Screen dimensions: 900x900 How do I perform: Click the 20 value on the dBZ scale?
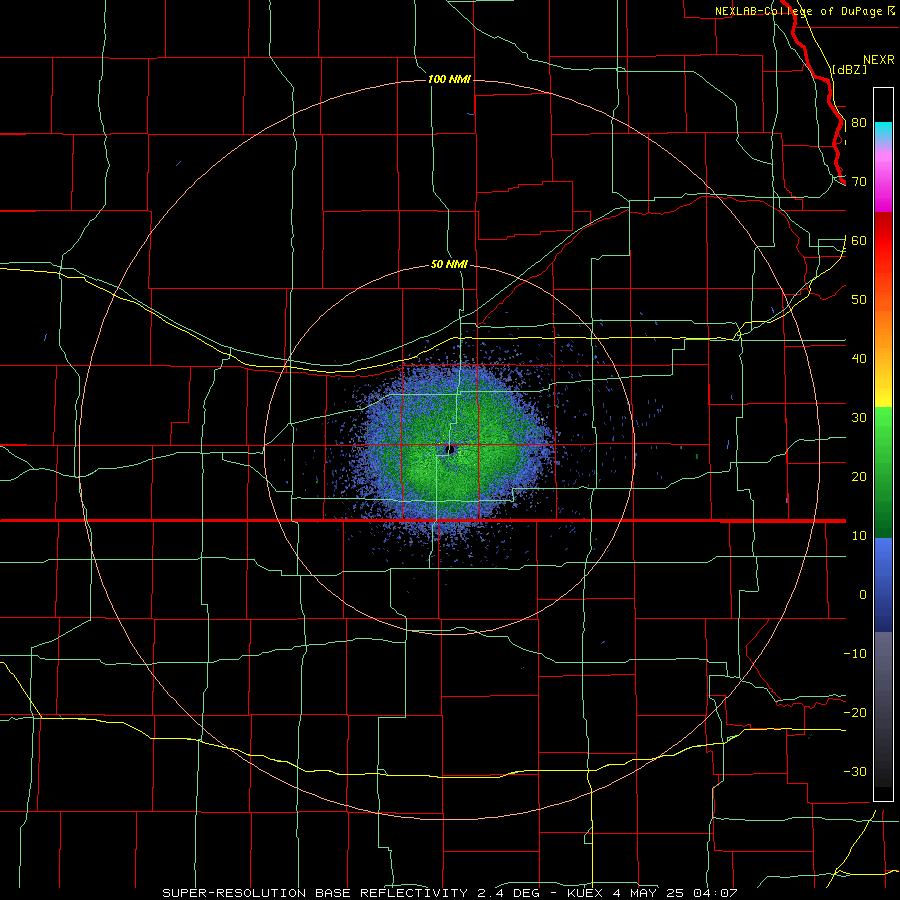[x=859, y=477]
